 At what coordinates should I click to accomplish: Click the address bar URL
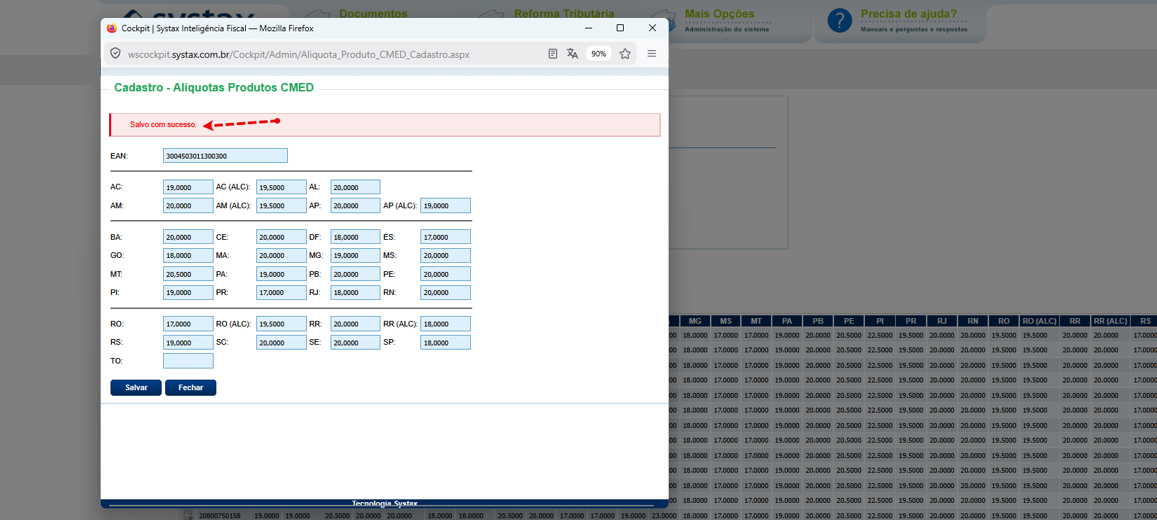[x=298, y=54]
